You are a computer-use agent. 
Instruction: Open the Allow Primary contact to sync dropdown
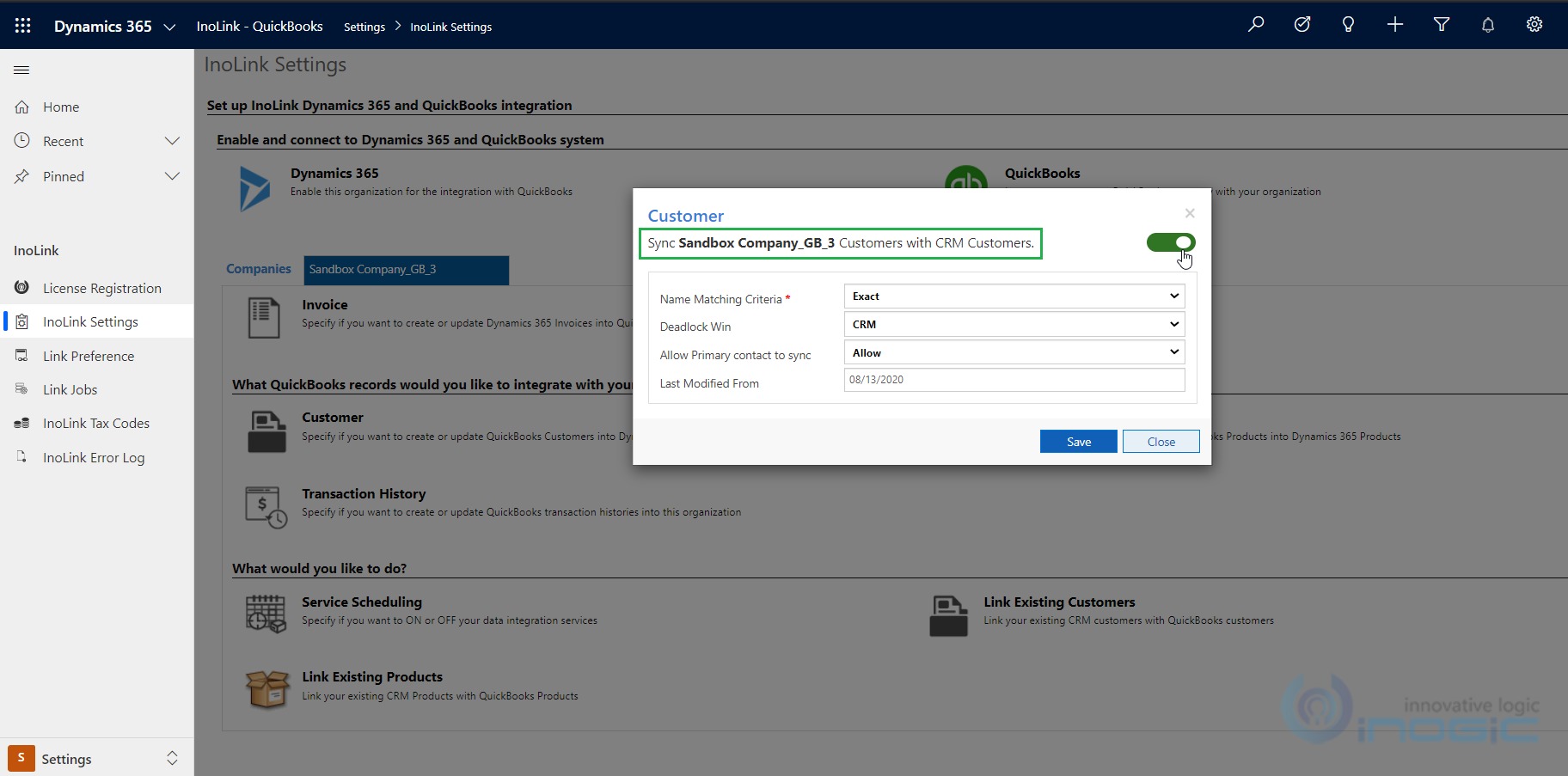1014,353
